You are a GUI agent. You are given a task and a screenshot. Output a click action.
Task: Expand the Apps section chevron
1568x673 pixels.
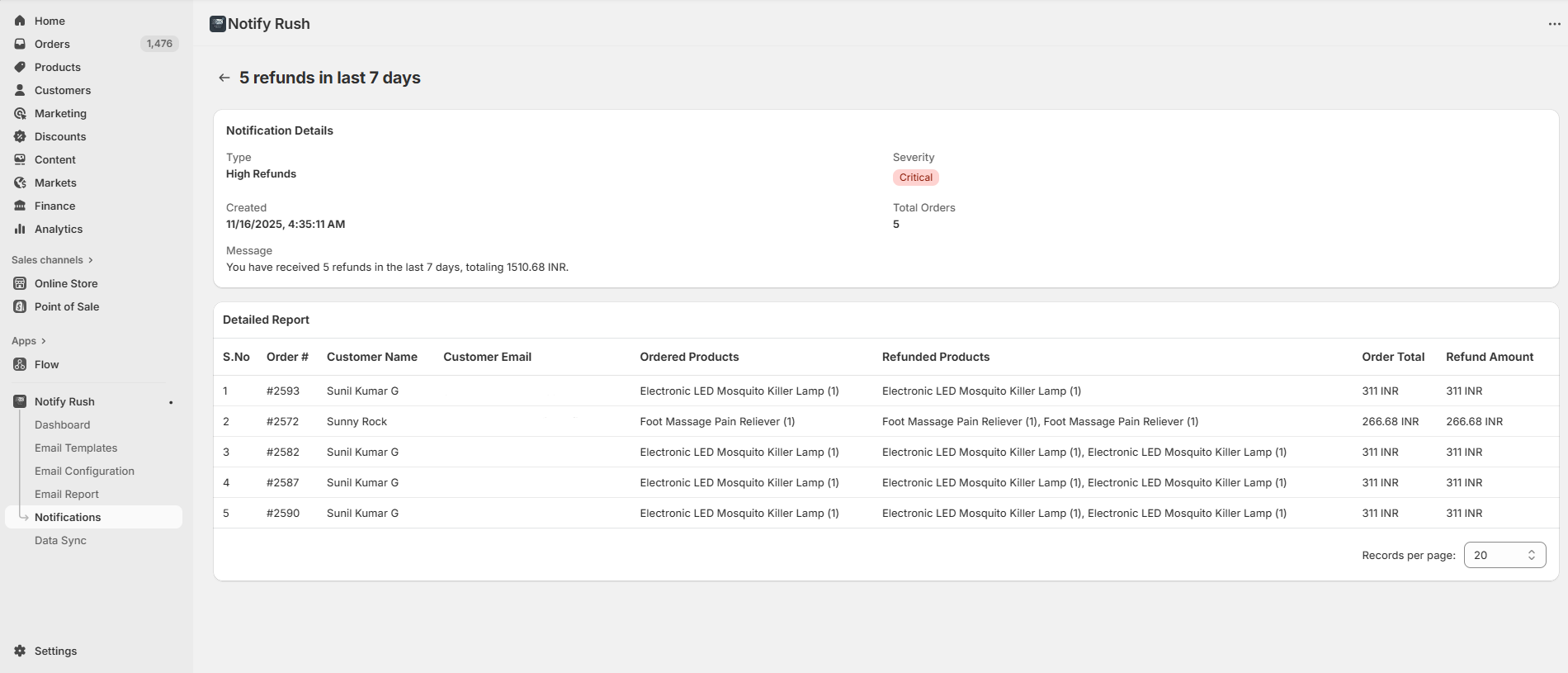[x=43, y=341]
